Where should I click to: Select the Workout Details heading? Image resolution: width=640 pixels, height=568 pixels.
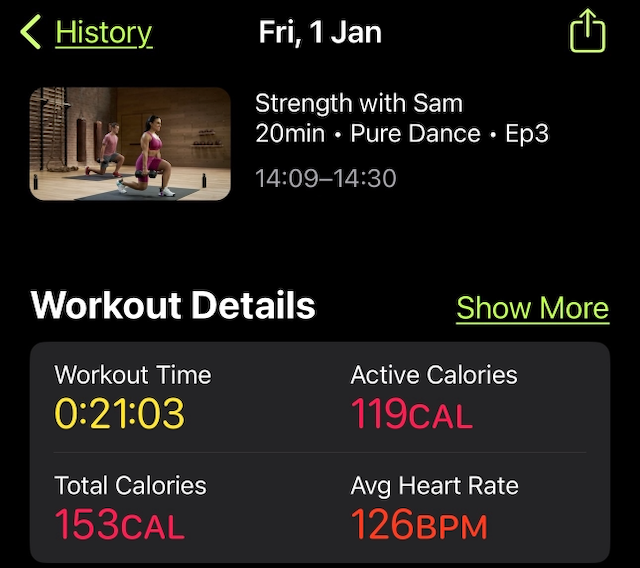(173, 305)
